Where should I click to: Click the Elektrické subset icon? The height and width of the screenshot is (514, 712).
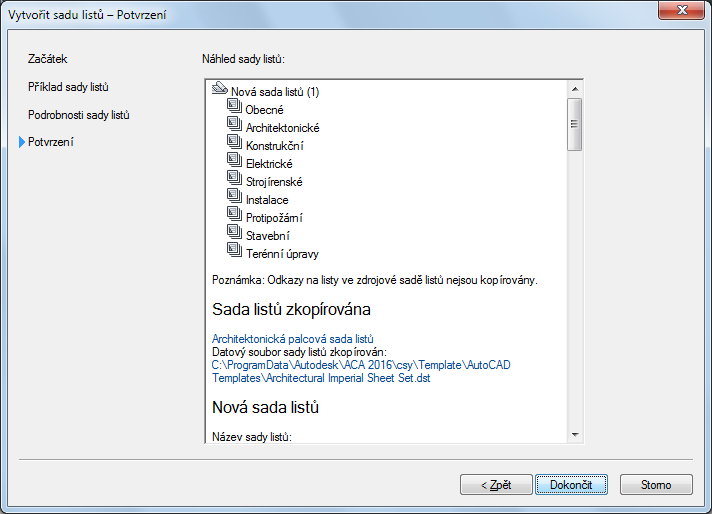(x=235, y=163)
